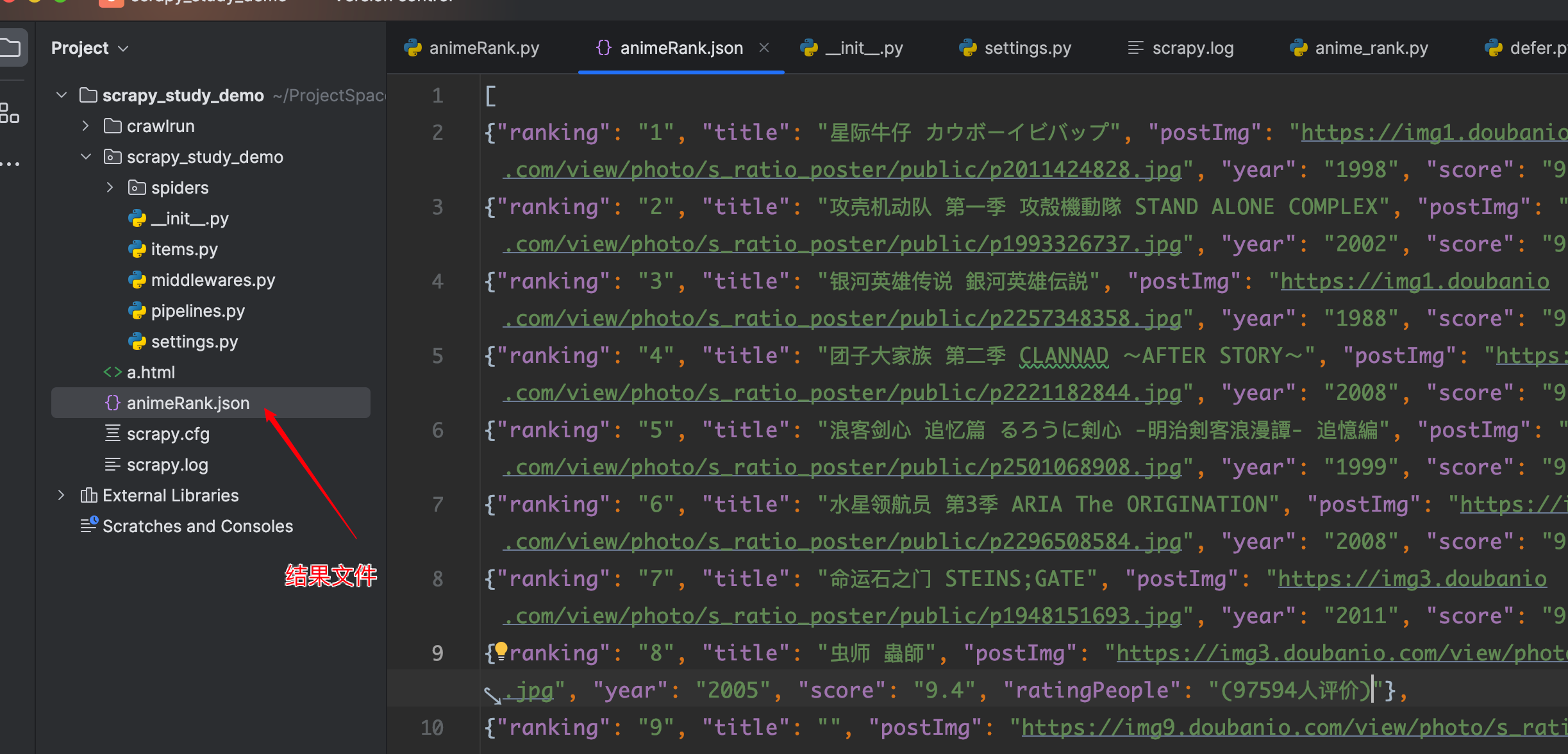Expand External Libraries node

62,495
